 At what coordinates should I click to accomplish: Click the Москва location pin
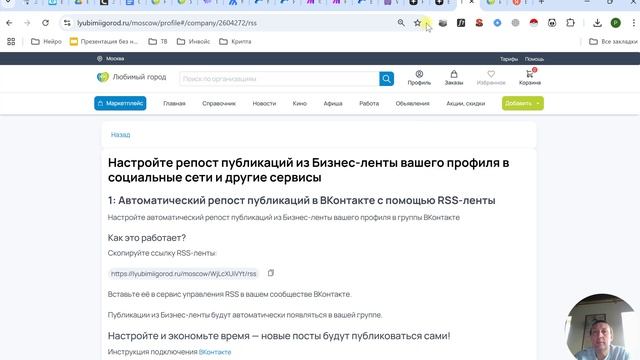tap(100, 59)
